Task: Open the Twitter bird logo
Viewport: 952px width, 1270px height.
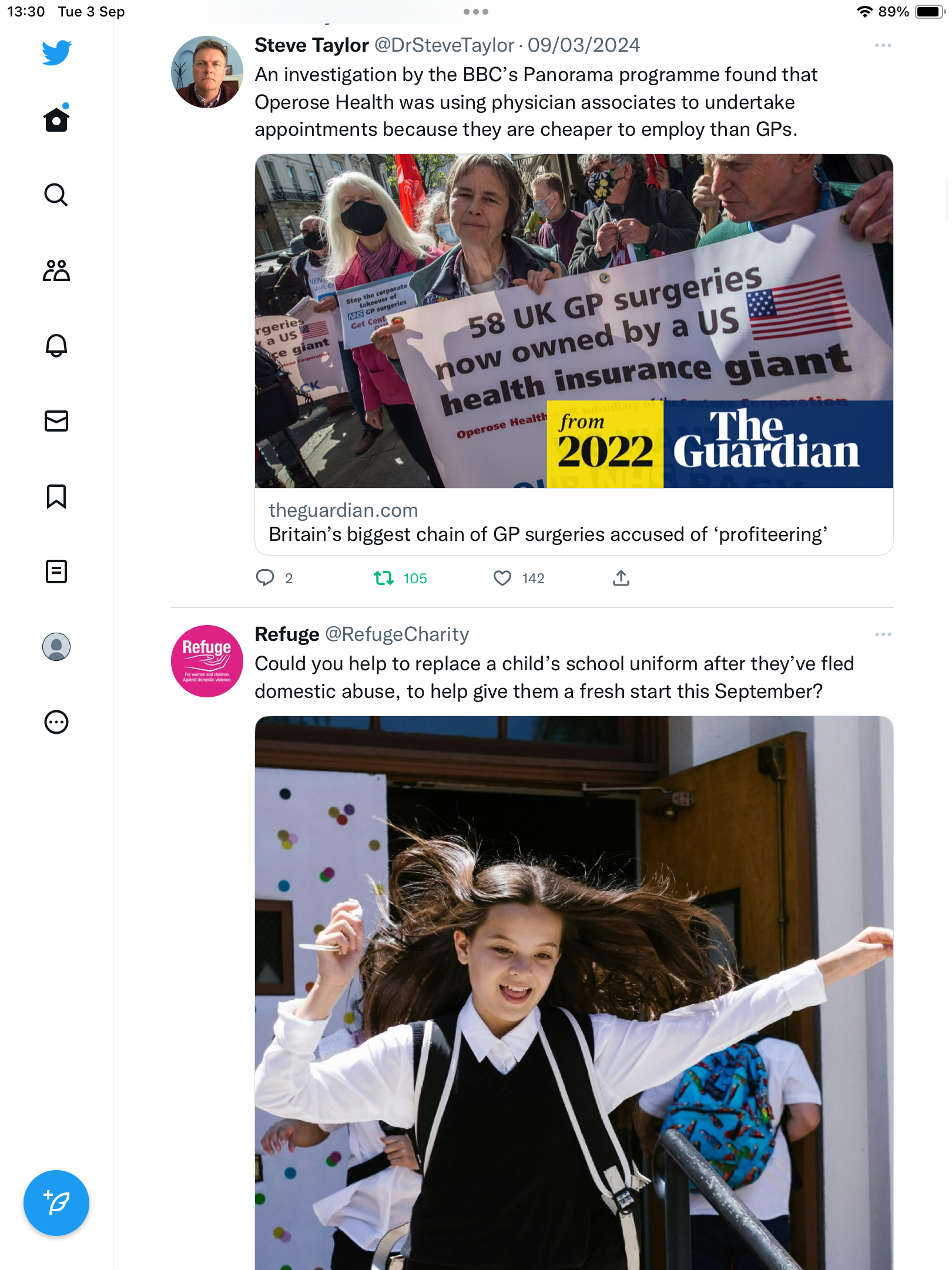Action: [x=56, y=53]
